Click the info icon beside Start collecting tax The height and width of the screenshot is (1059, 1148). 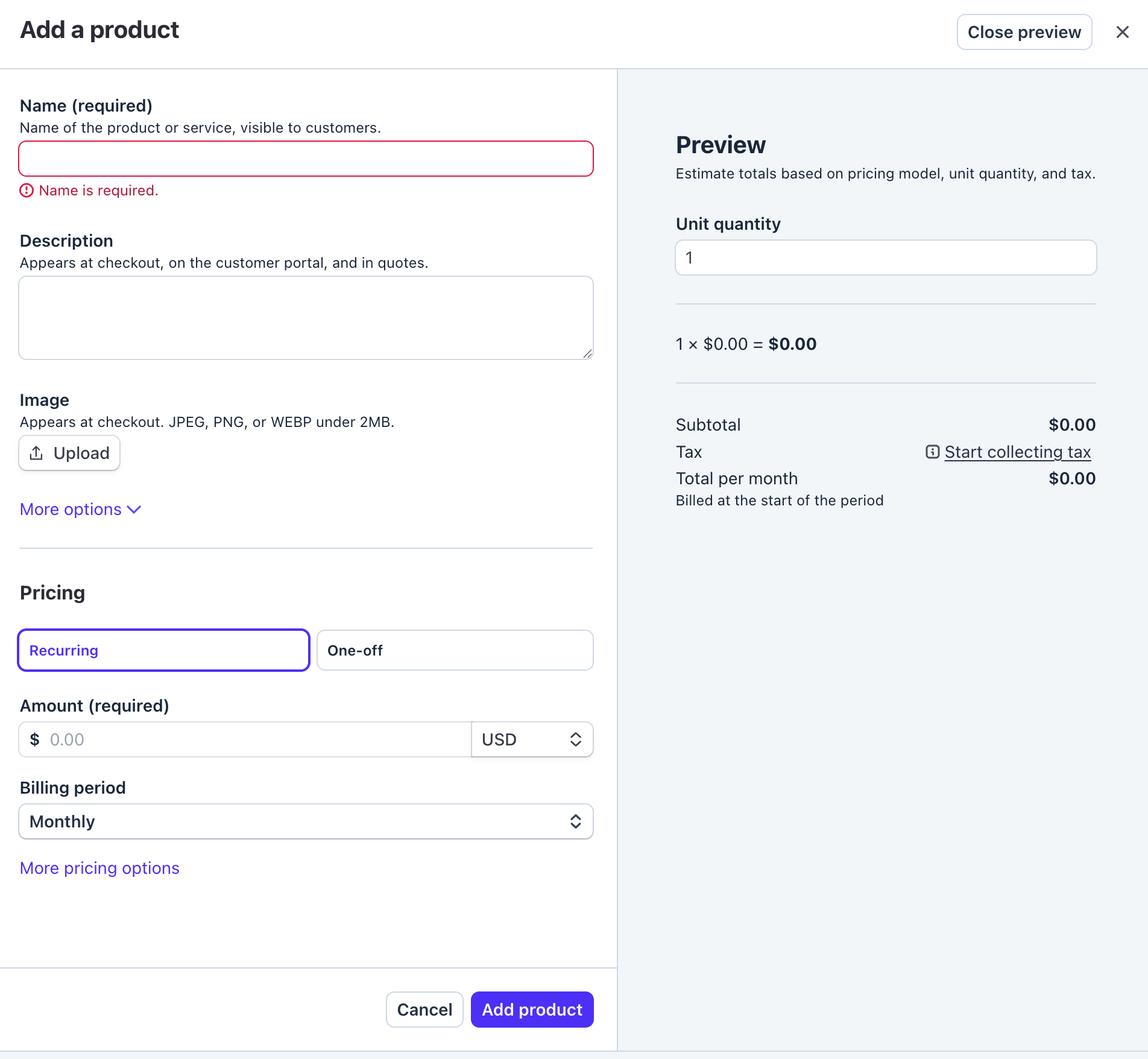932,451
